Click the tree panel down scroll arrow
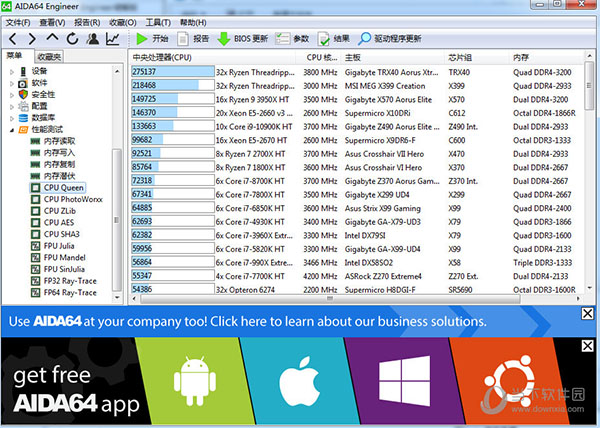Screen dimensions: 600x428 tap(117, 297)
